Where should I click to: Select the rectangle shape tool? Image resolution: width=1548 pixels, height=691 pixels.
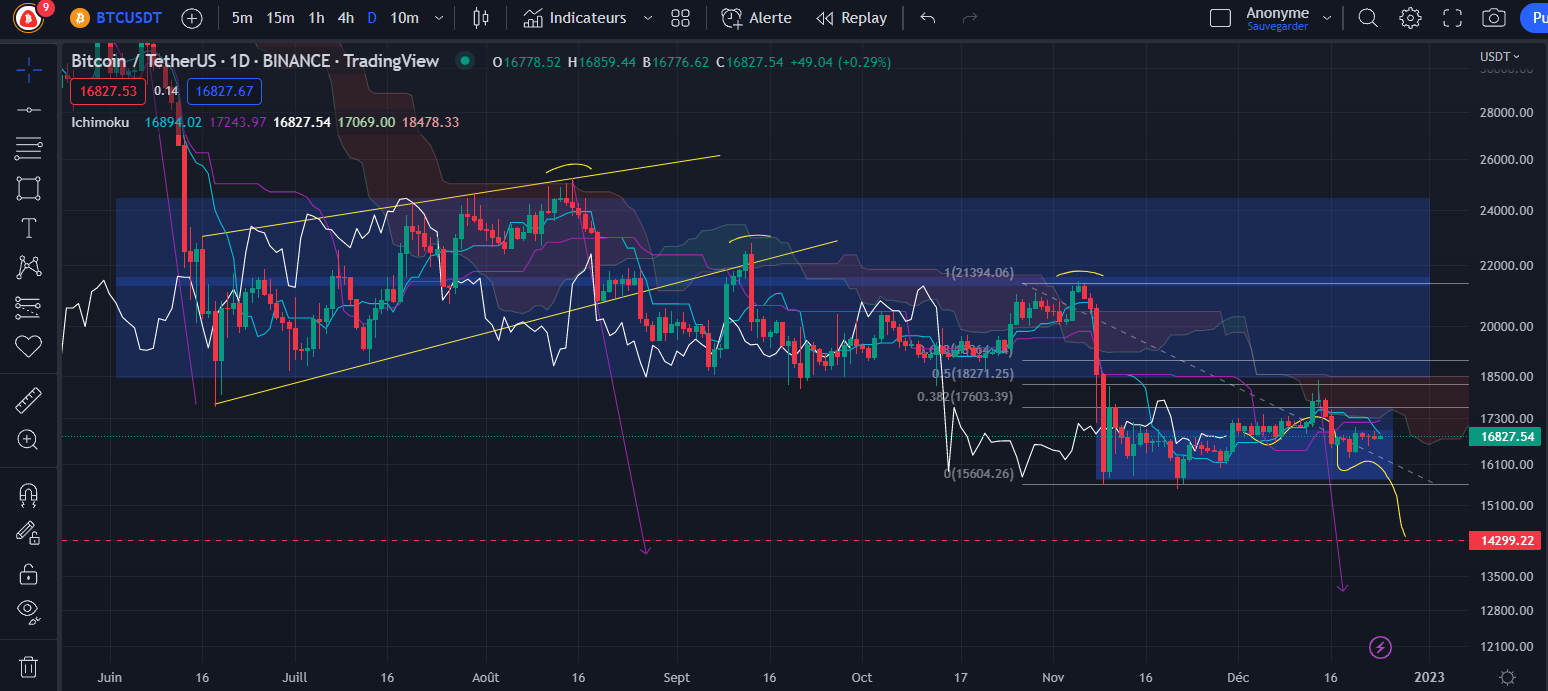click(28, 188)
